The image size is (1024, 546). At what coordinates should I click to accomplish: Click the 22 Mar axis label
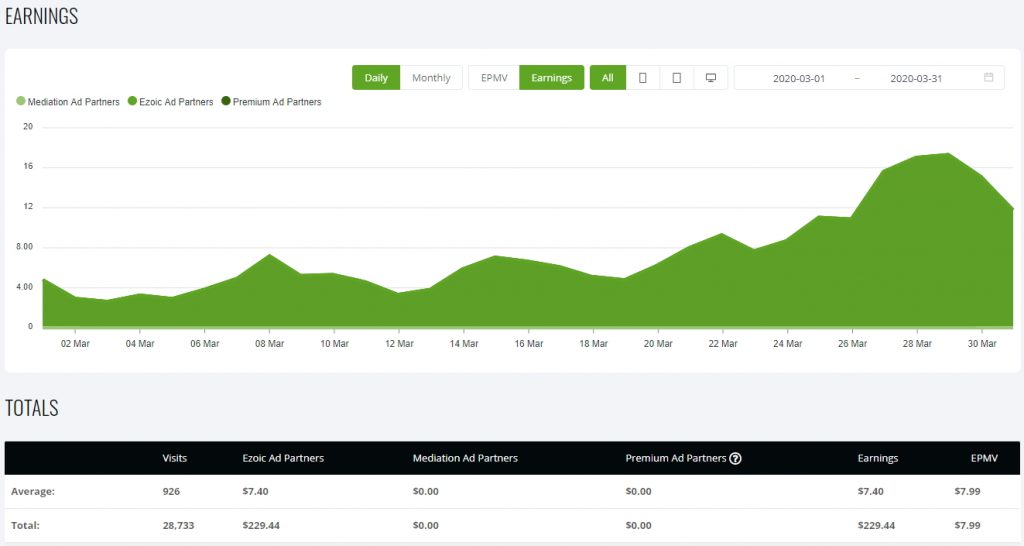click(x=722, y=344)
